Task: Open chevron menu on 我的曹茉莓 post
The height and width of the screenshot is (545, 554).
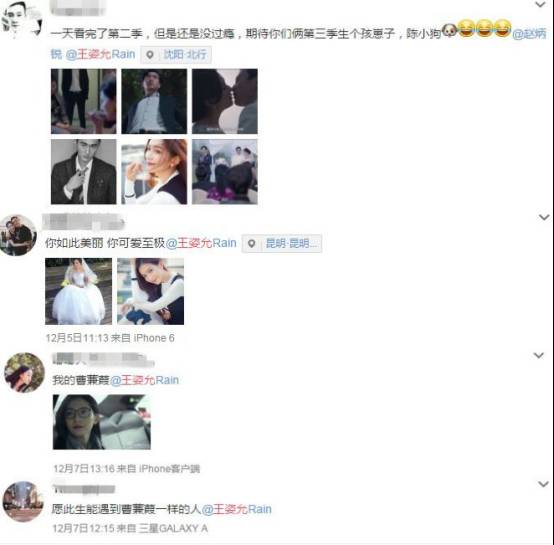Action: pos(539,355)
